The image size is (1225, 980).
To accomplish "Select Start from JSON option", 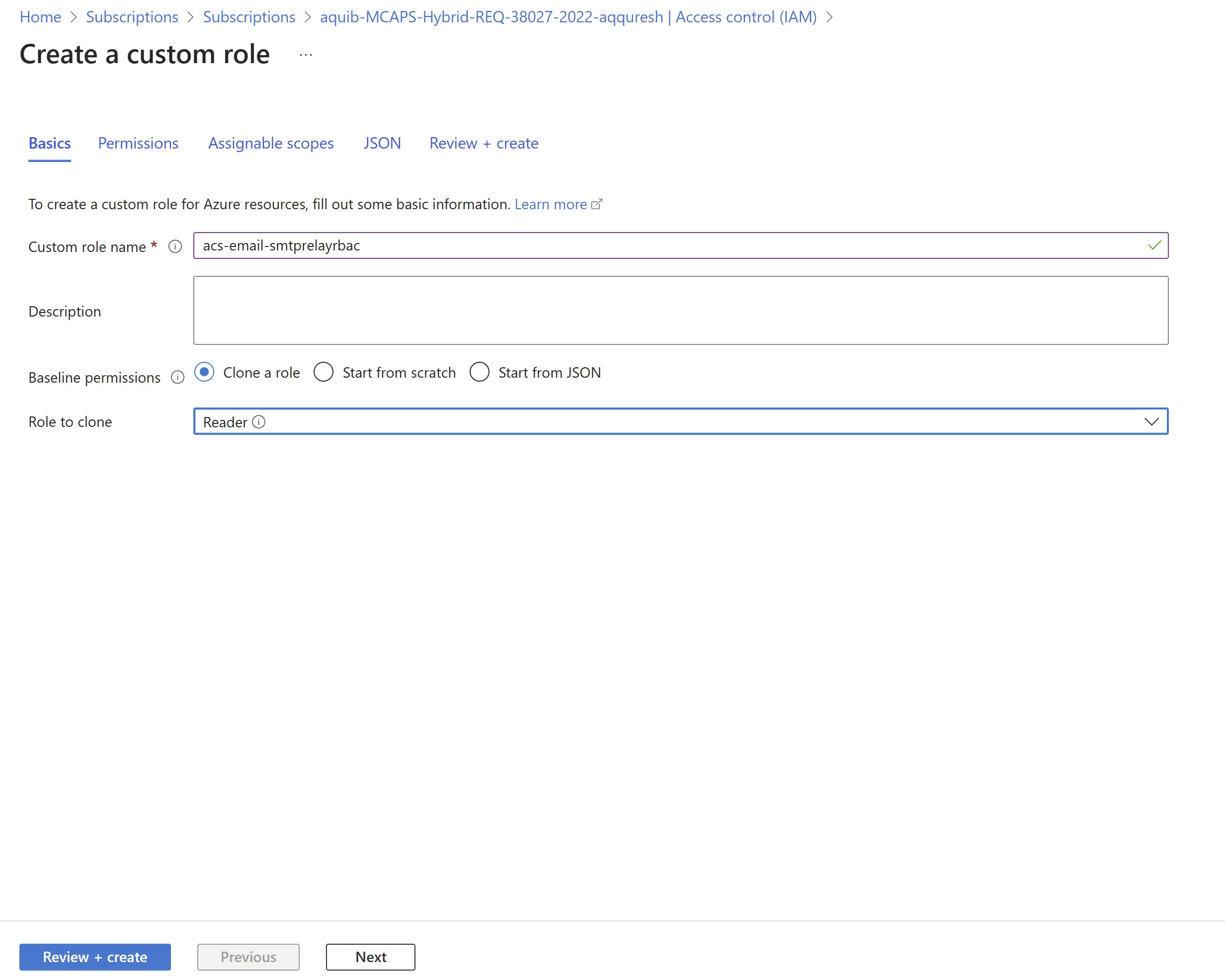I will coord(479,372).
